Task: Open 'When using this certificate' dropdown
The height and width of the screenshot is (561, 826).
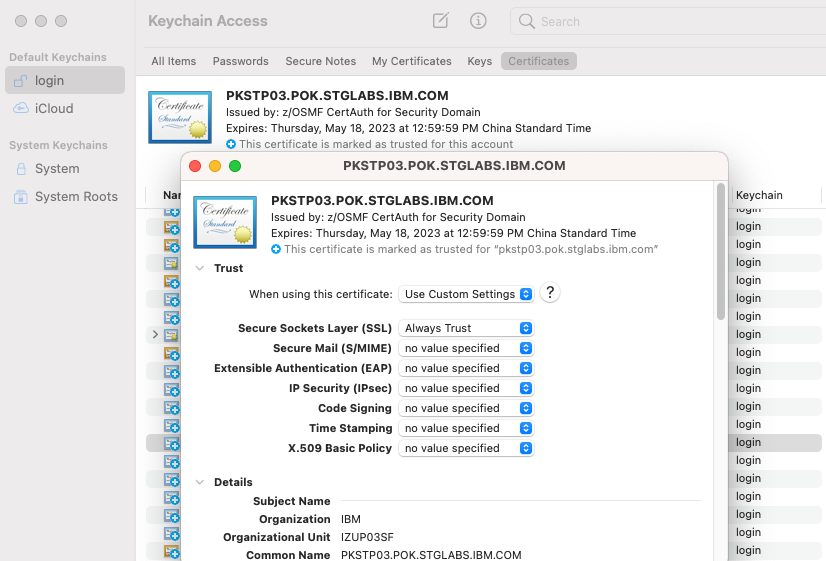Action: [466, 294]
